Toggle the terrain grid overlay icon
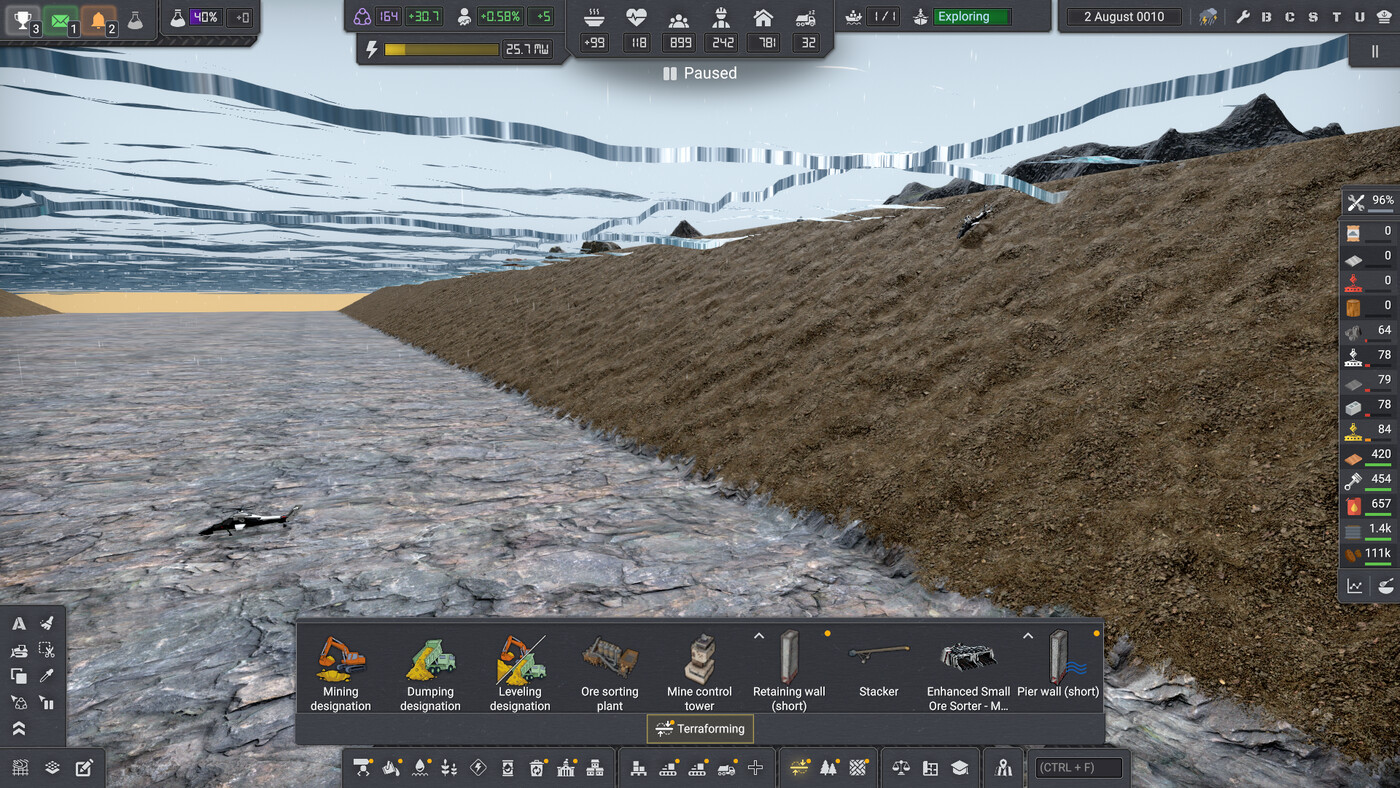 pyautogui.click(x=20, y=768)
